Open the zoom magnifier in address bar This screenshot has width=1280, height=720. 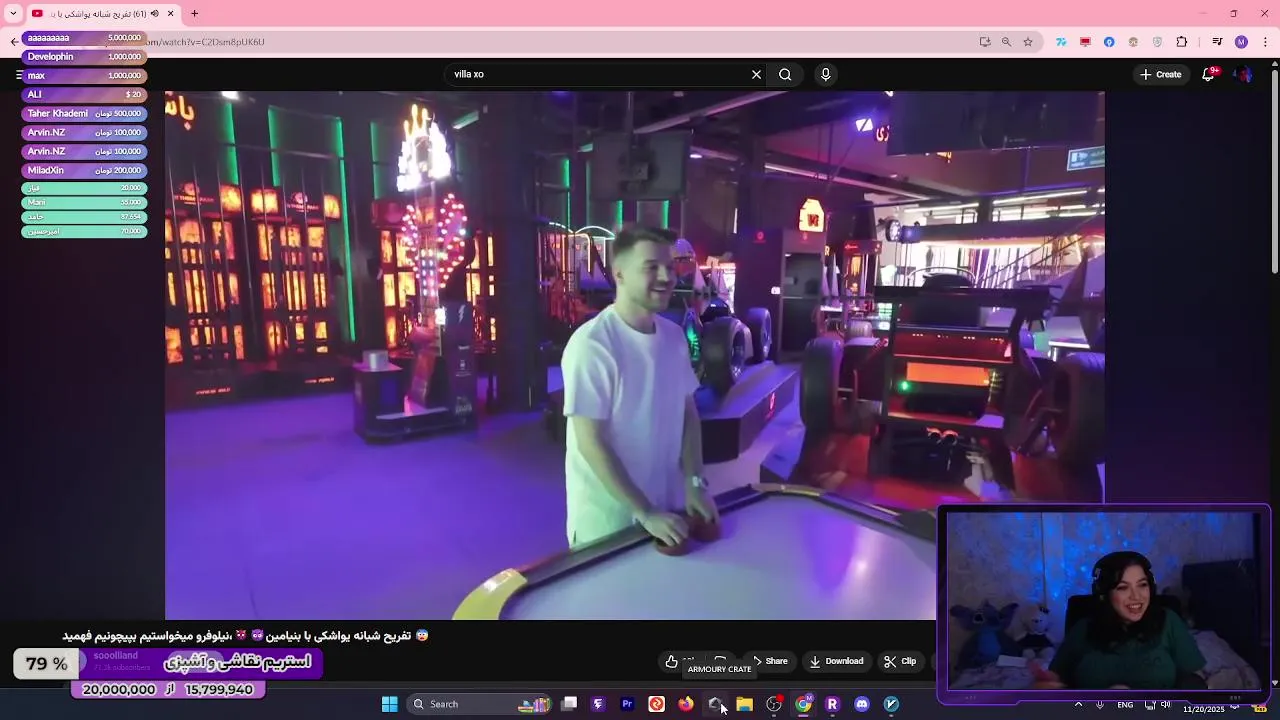pos(1006,42)
